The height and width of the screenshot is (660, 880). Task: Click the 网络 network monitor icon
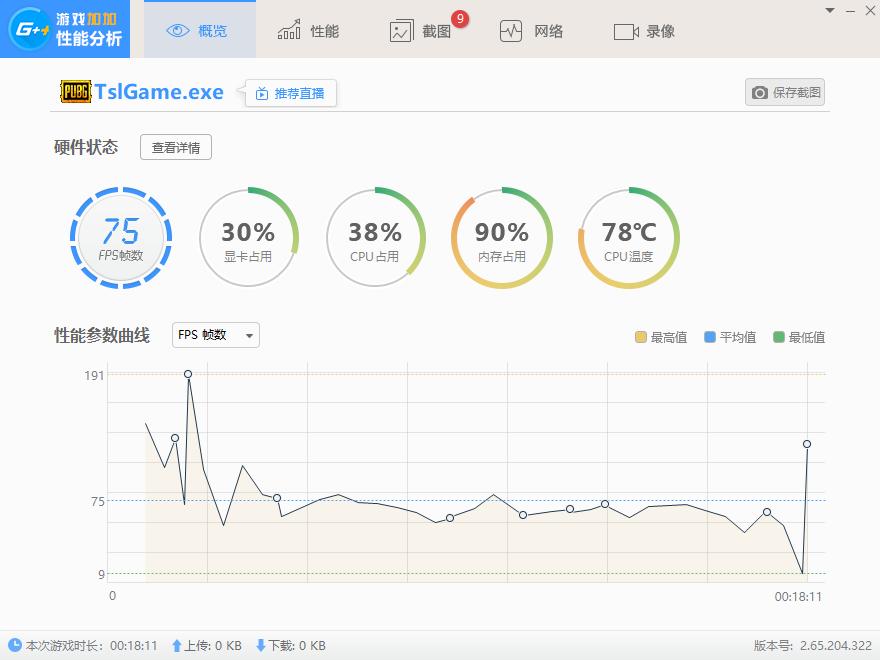coord(513,29)
